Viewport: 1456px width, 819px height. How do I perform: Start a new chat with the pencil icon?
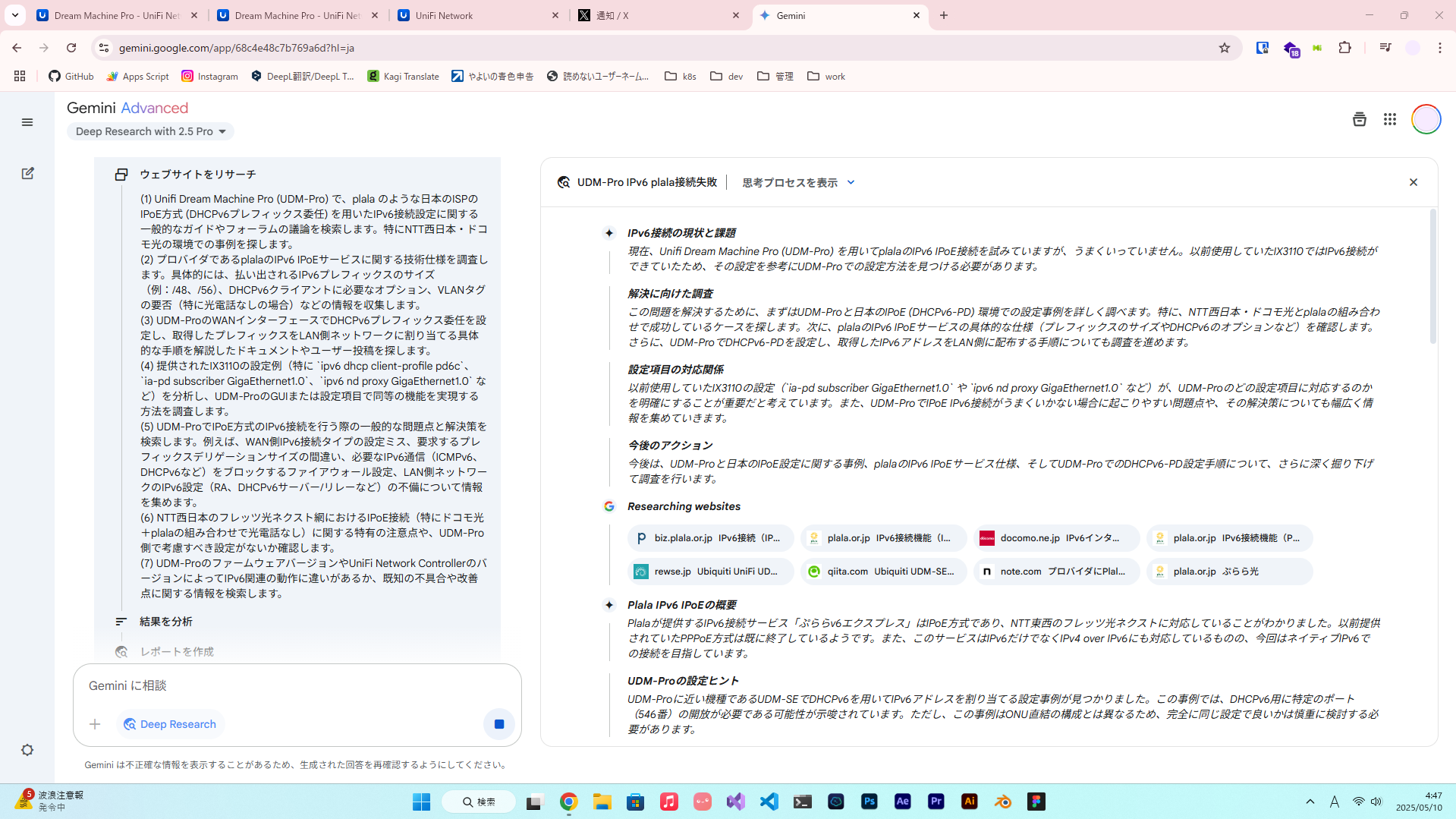[27, 173]
